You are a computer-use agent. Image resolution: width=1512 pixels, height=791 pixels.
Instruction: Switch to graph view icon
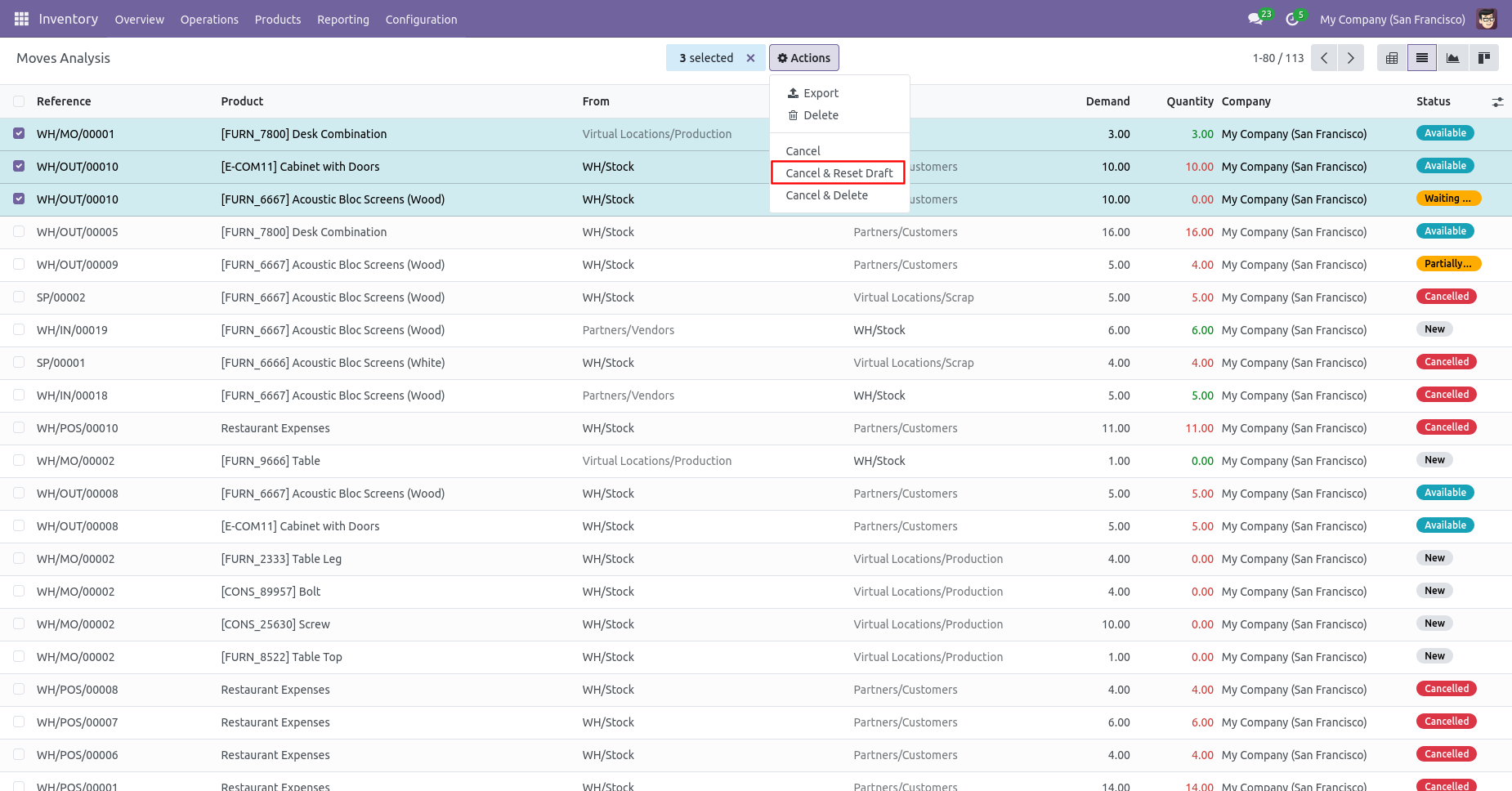1452,58
